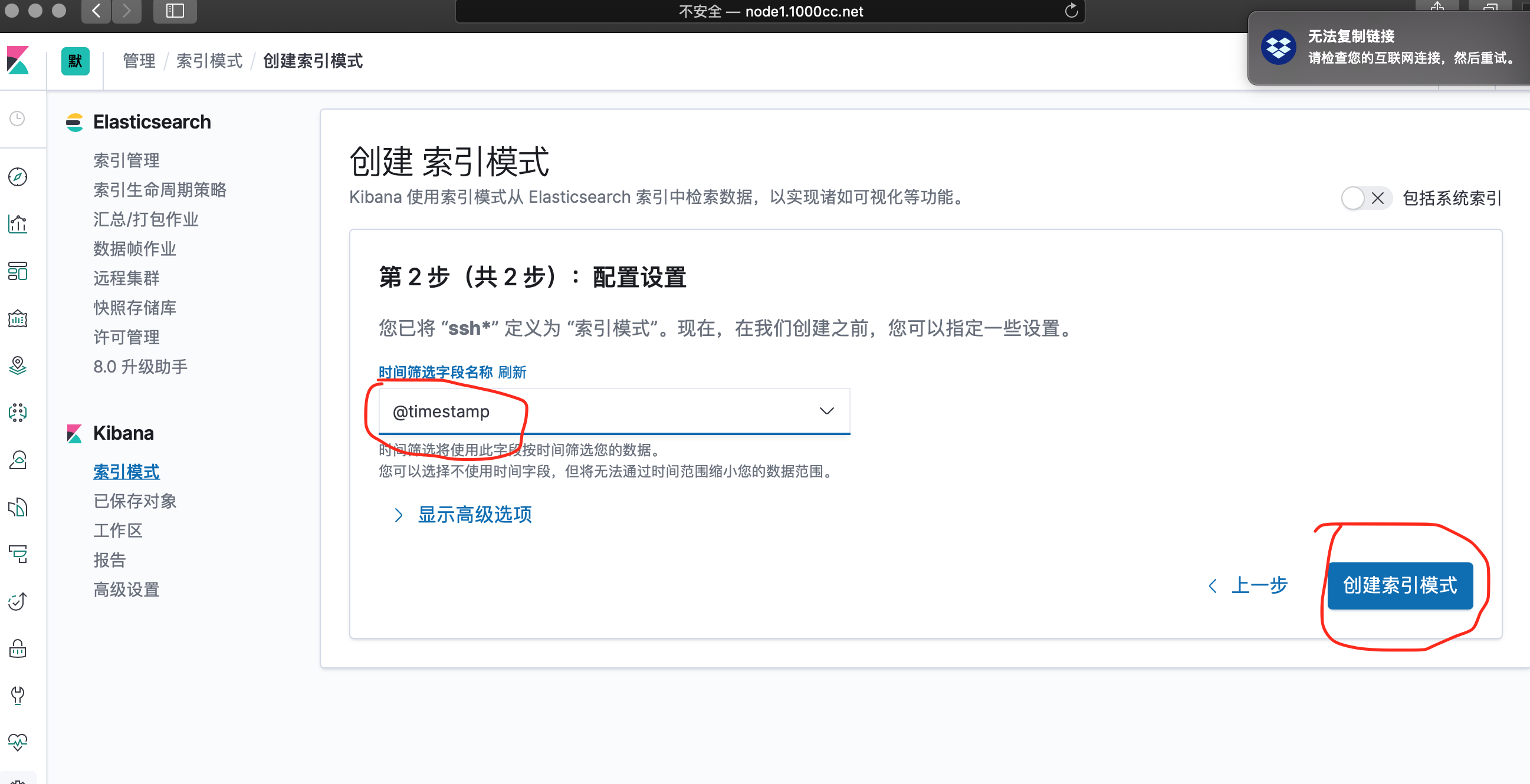The image size is (1530, 784).
Task: Open the Discover compass icon in sidebar
Action: 18,177
